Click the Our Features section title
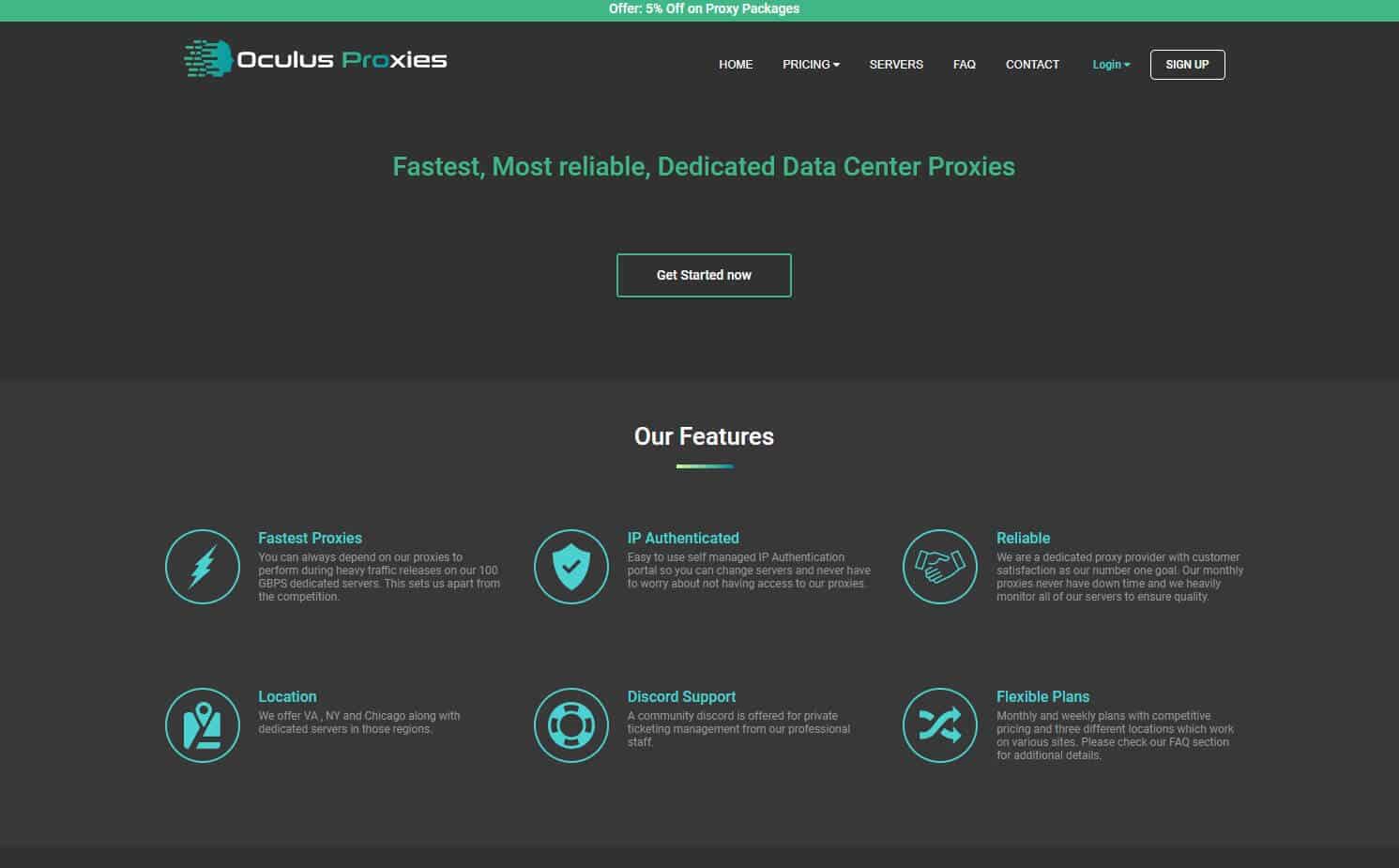The height and width of the screenshot is (868, 1399). [704, 436]
